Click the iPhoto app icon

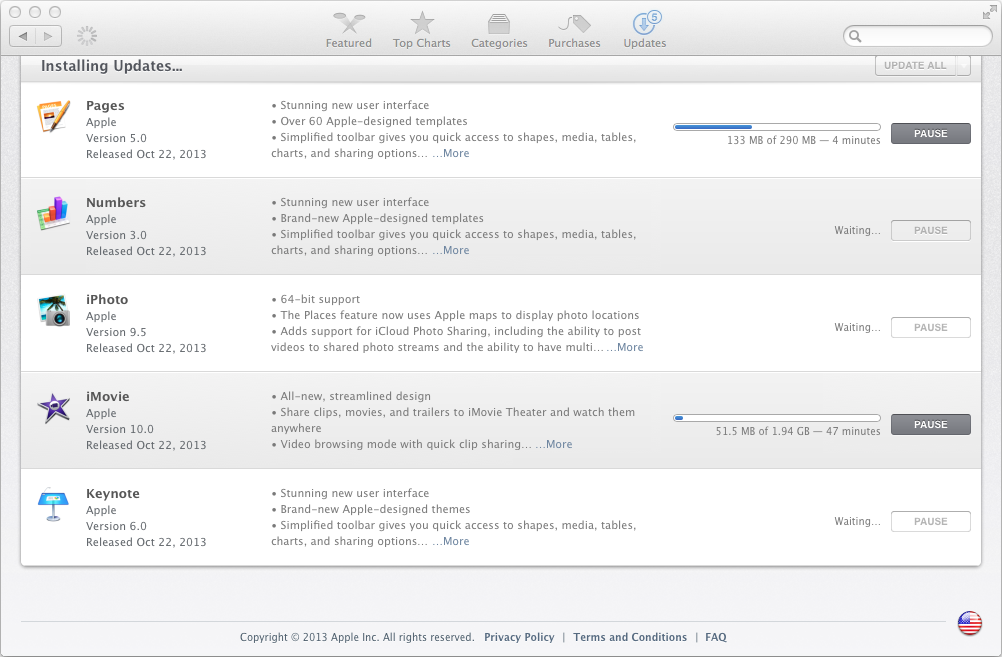[x=54, y=311]
